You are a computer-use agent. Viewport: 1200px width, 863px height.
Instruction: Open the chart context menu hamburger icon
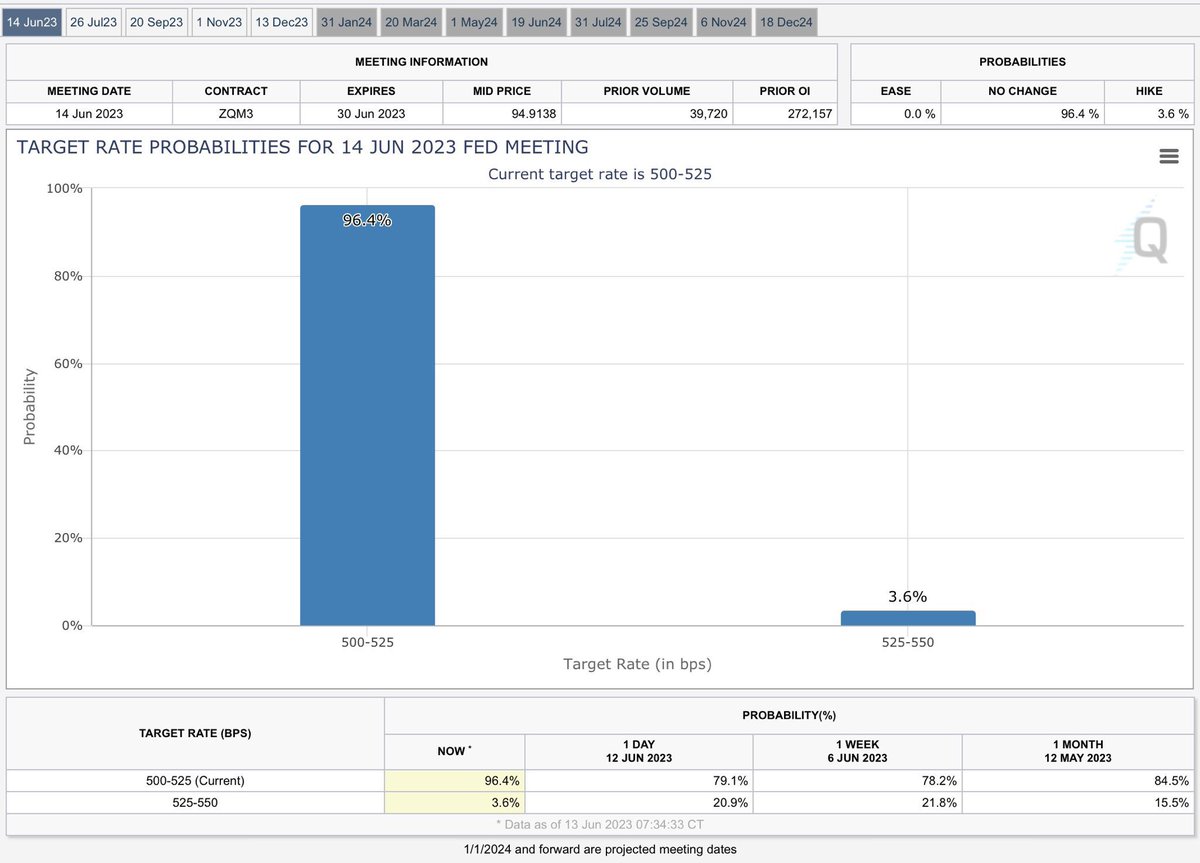(x=1167, y=156)
